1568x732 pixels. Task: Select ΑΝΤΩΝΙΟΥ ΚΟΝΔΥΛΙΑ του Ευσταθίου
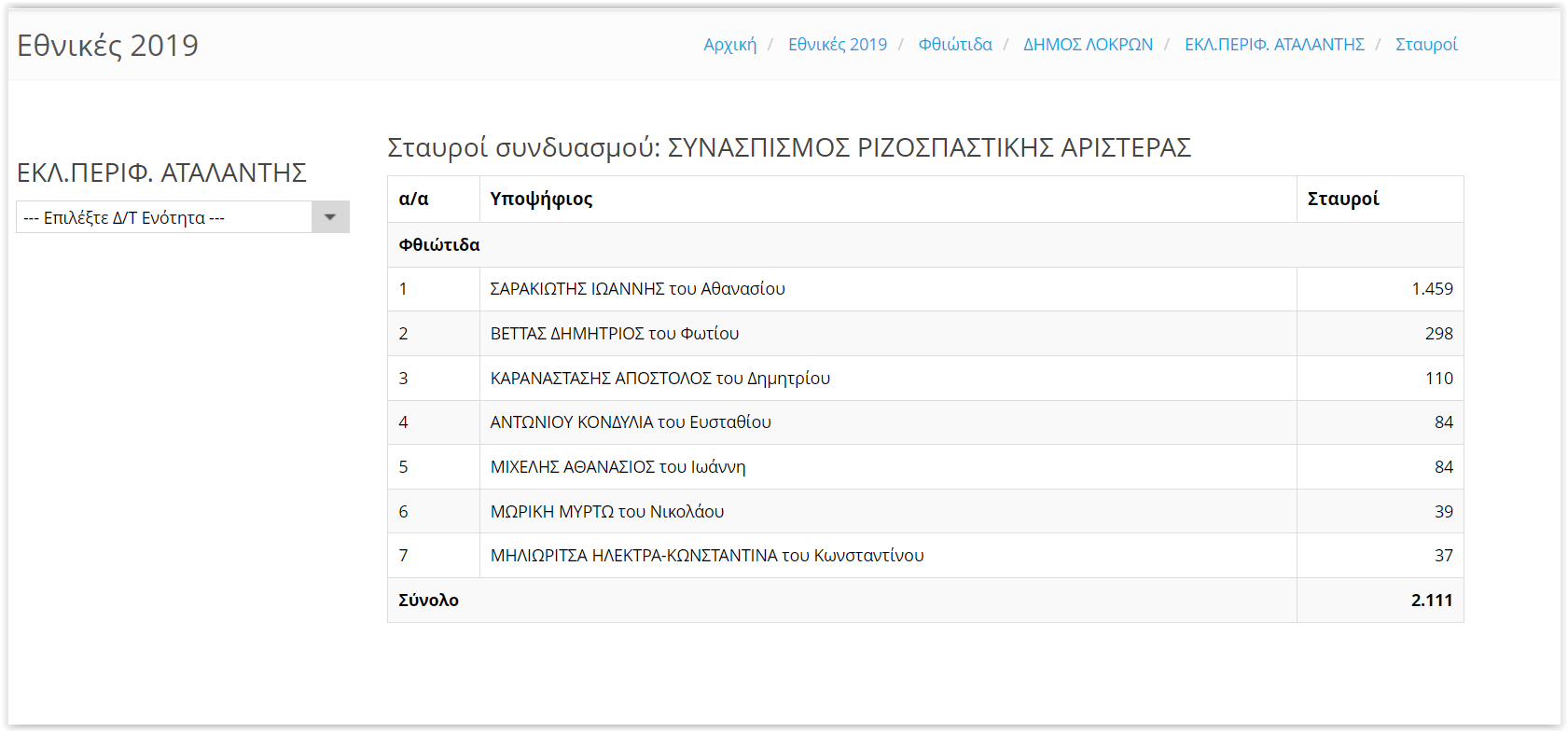coord(631,422)
